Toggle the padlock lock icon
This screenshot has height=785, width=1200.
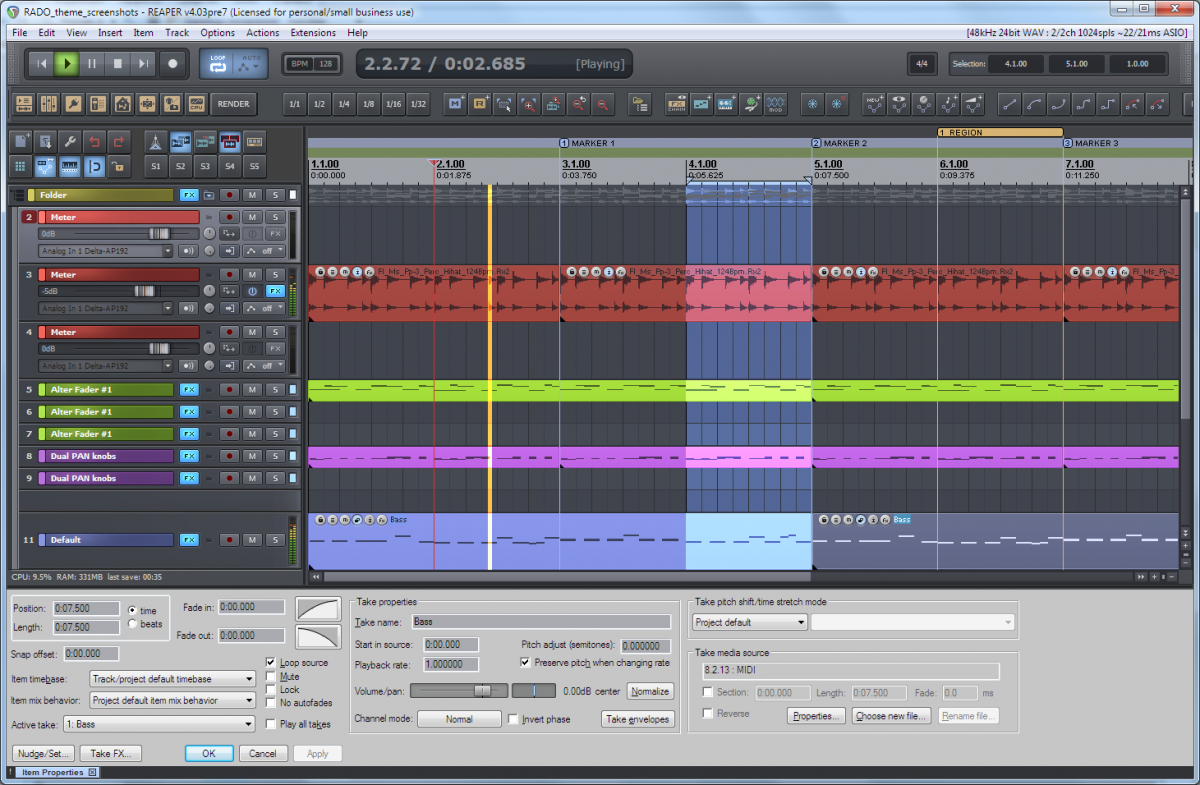(x=119, y=166)
